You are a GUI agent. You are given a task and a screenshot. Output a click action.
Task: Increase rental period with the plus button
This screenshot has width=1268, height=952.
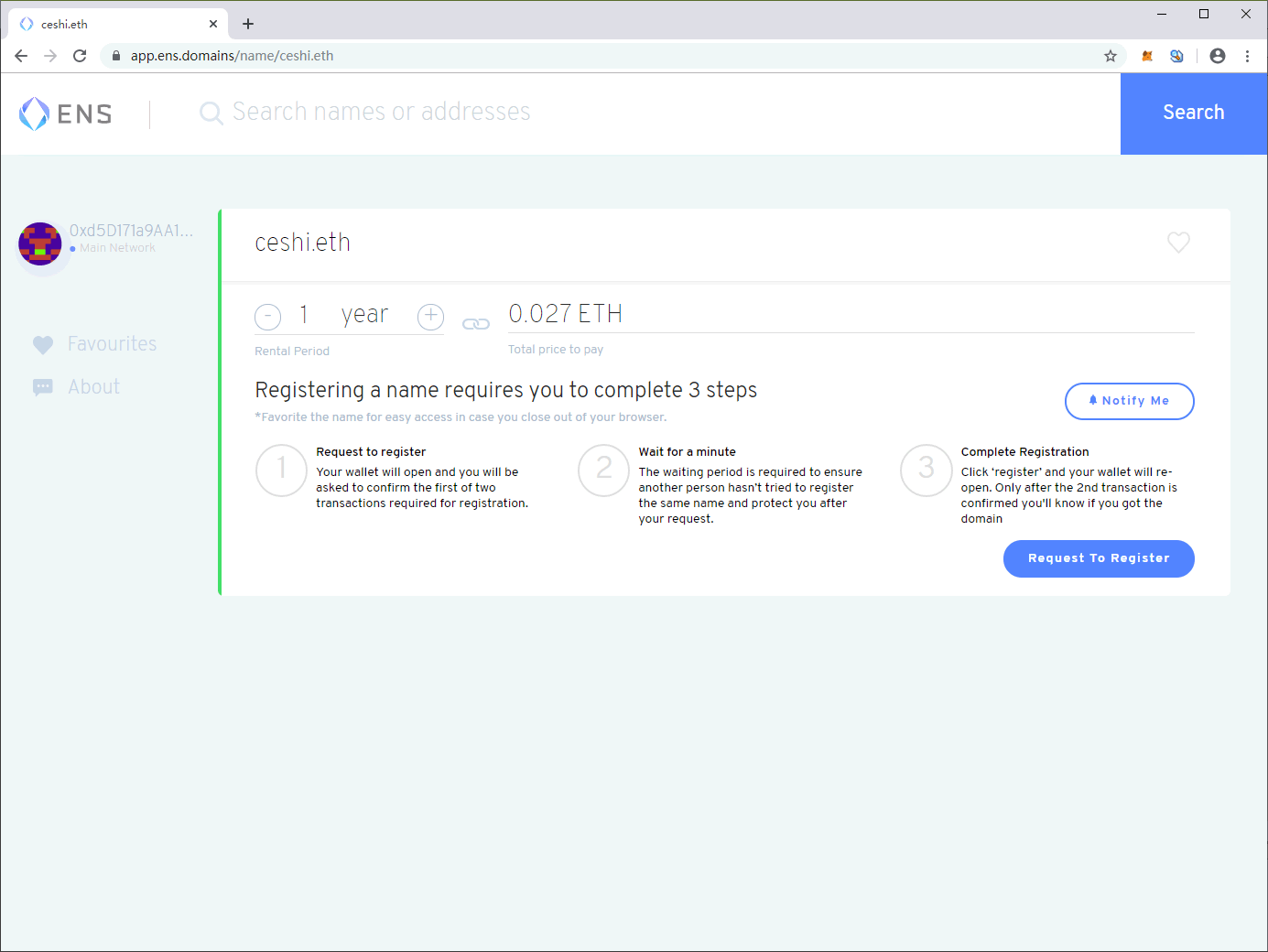pos(430,317)
